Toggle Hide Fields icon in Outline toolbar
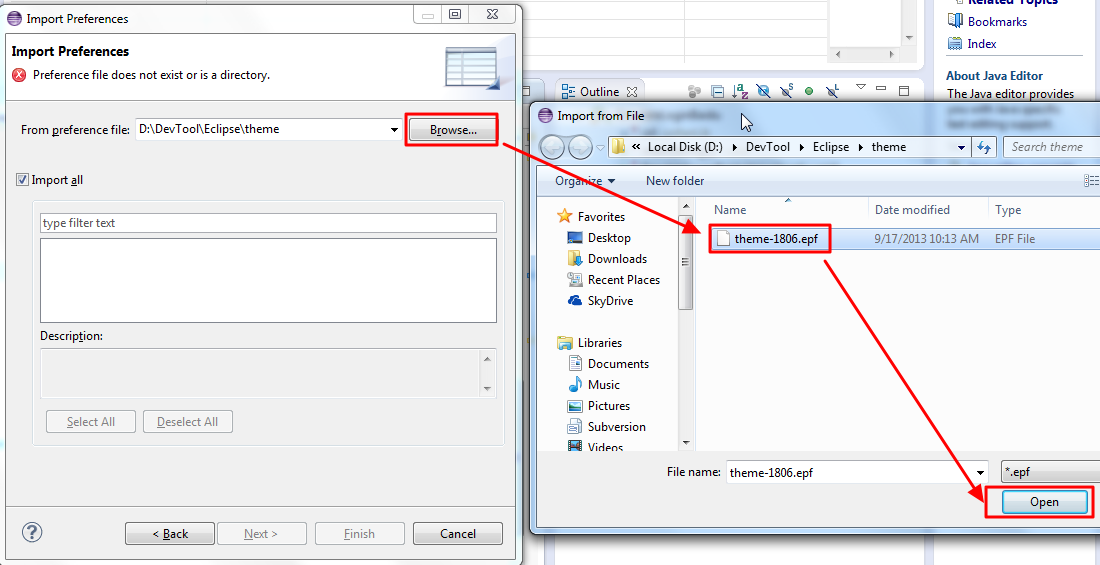Viewport: 1100px width, 565px height. click(x=764, y=91)
